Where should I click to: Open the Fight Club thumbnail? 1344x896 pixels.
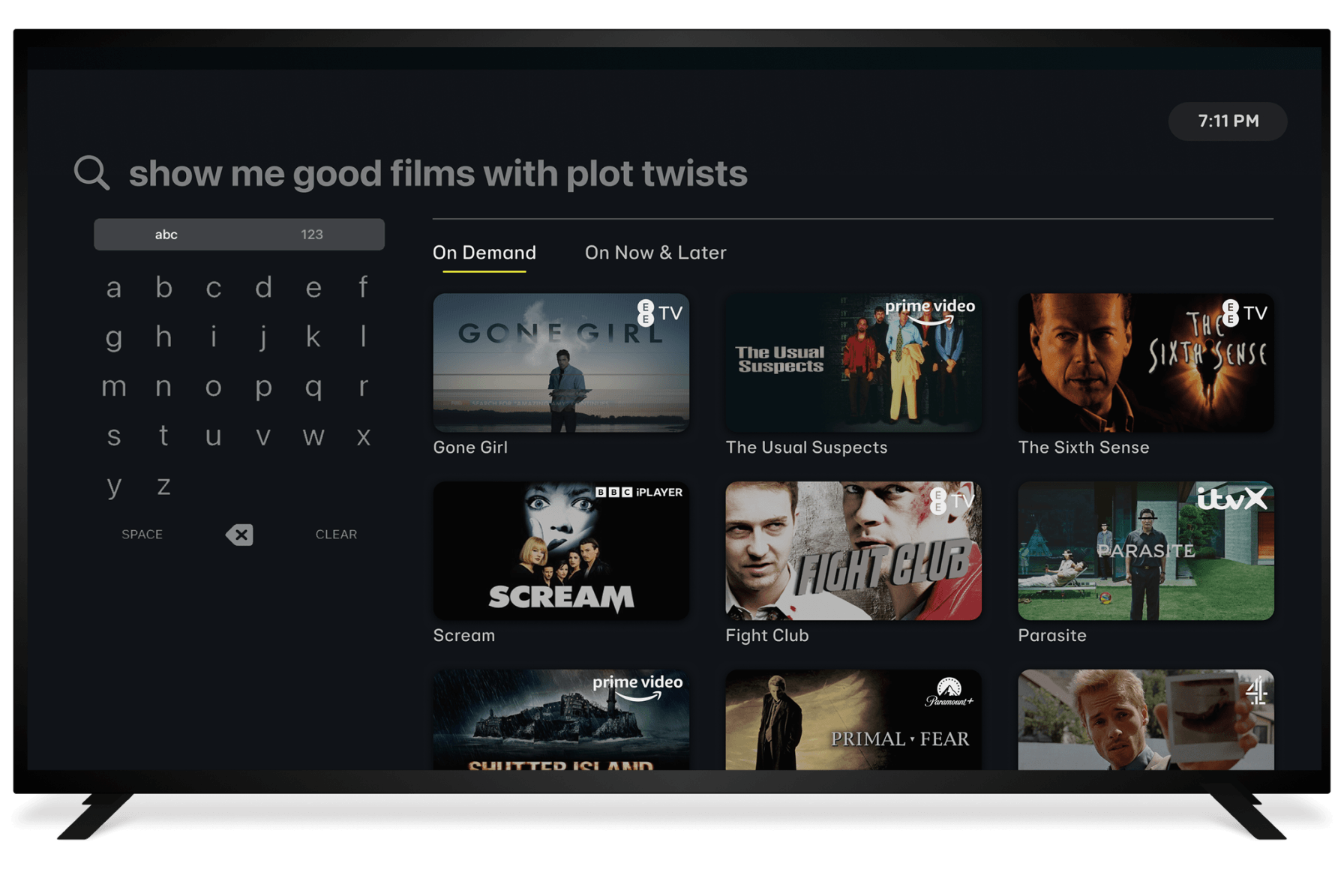853,550
